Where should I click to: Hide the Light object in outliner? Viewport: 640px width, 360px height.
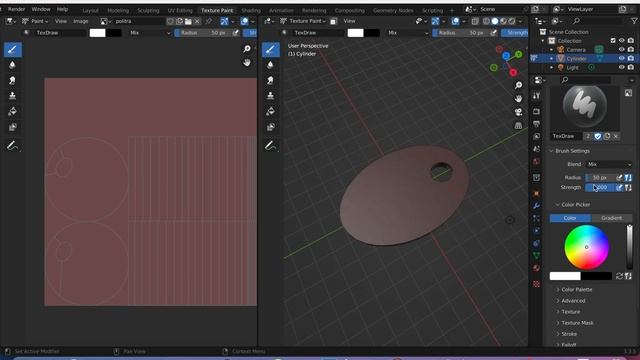(621, 67)
